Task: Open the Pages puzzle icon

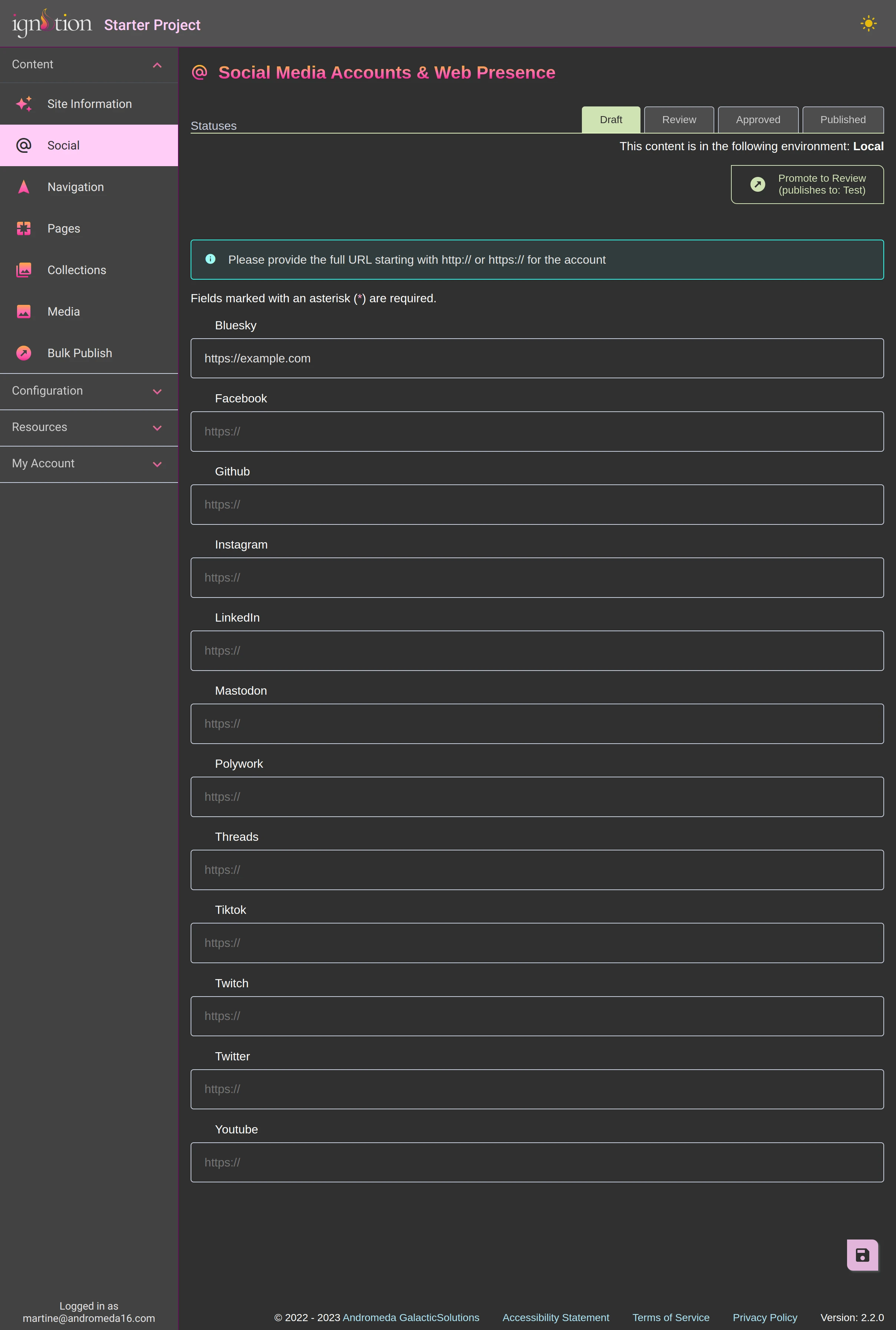Action: (x=24, y=228)
